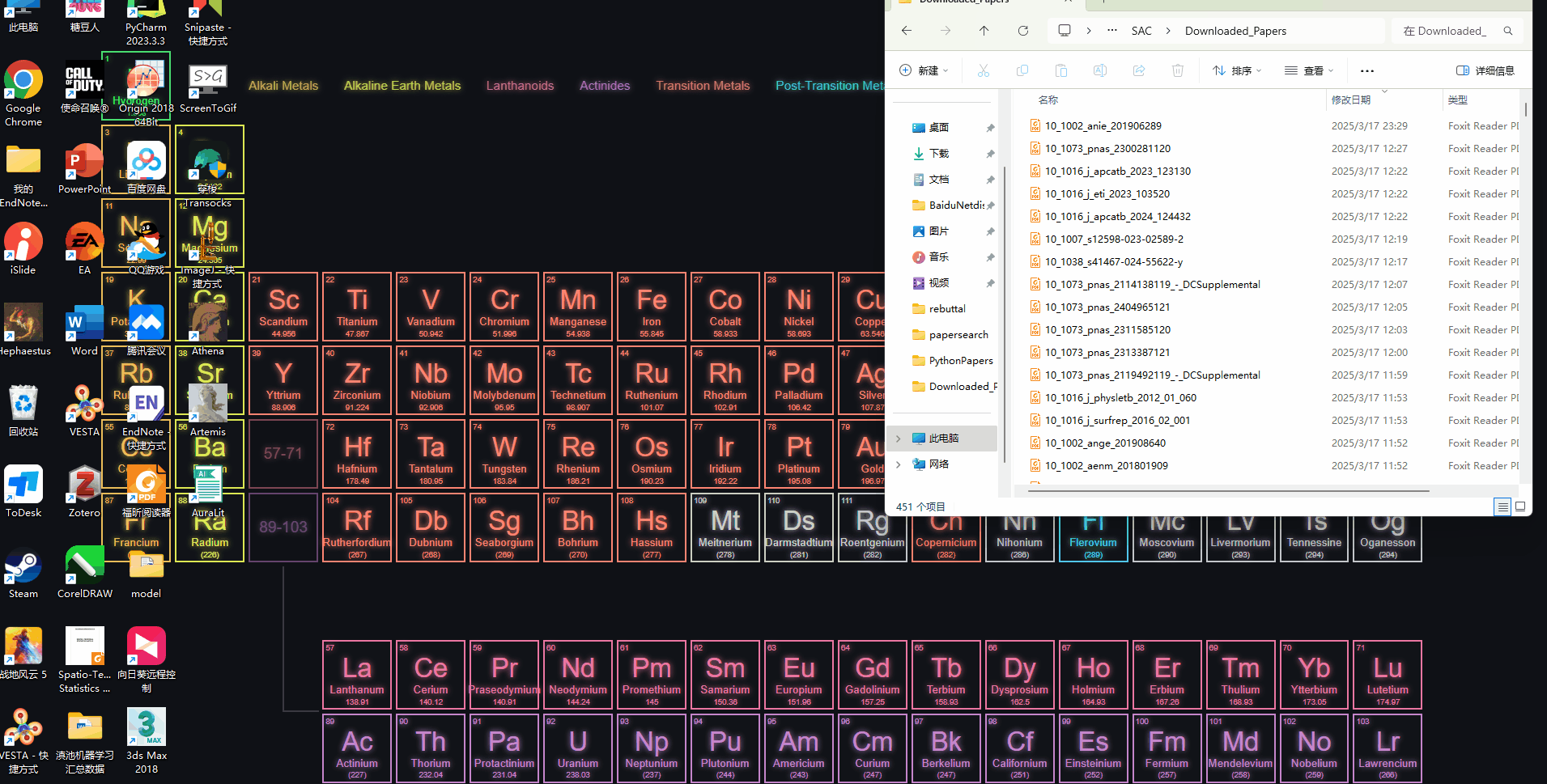Screen dimensions: 1547x784
Task: Open Google Chrome desktop icon
Action: click(23, 93)
